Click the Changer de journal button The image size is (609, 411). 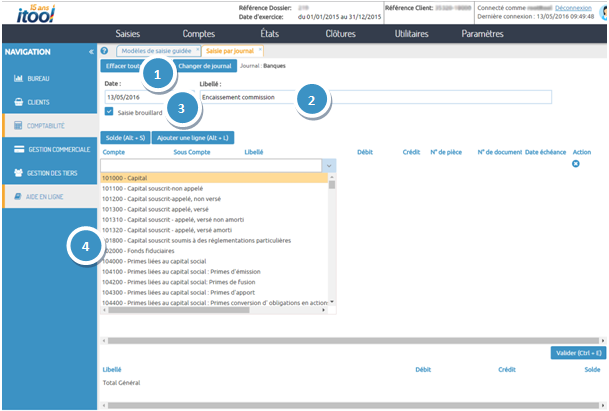tap(206, 66)
